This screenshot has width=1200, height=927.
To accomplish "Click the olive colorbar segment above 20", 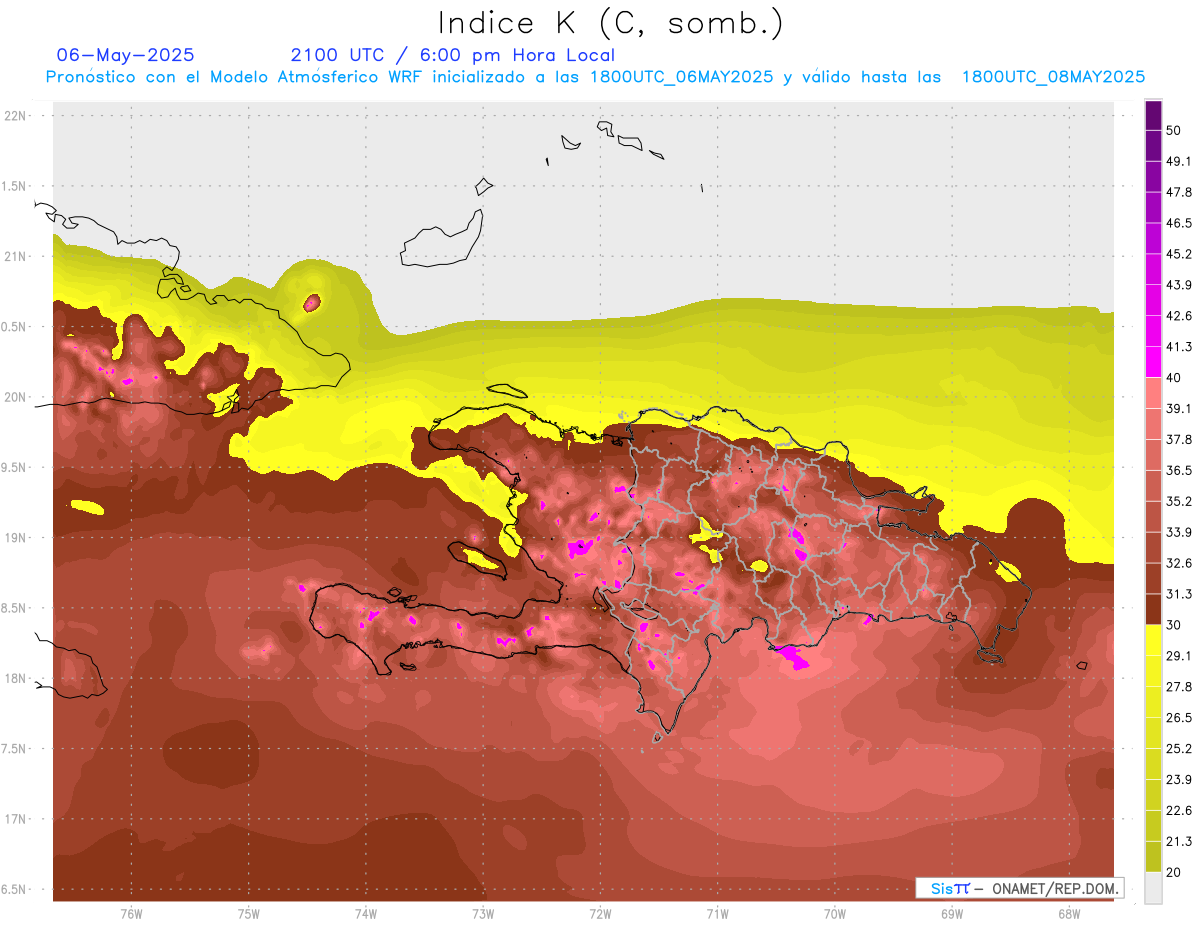I will [1153, 856].
